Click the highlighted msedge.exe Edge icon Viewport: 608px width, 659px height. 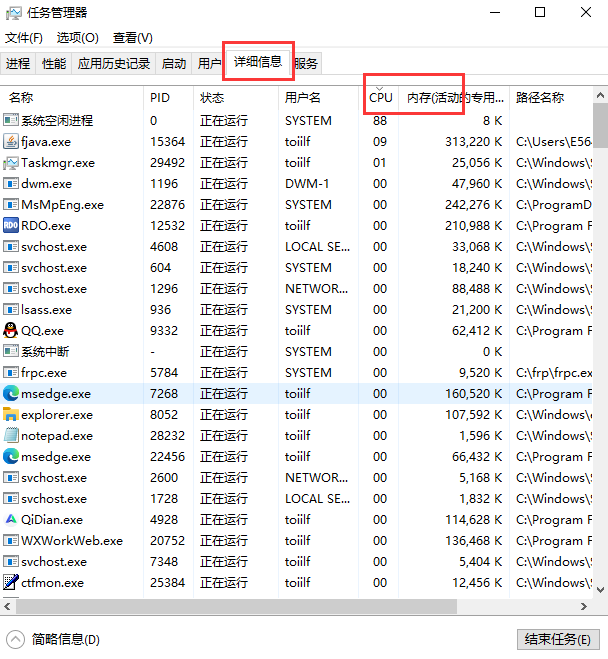(x=11, y=393)
